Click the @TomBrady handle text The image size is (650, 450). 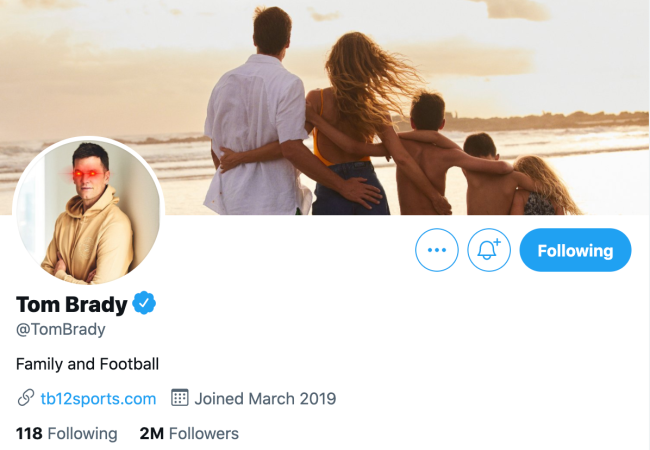[x=61, y=329]
